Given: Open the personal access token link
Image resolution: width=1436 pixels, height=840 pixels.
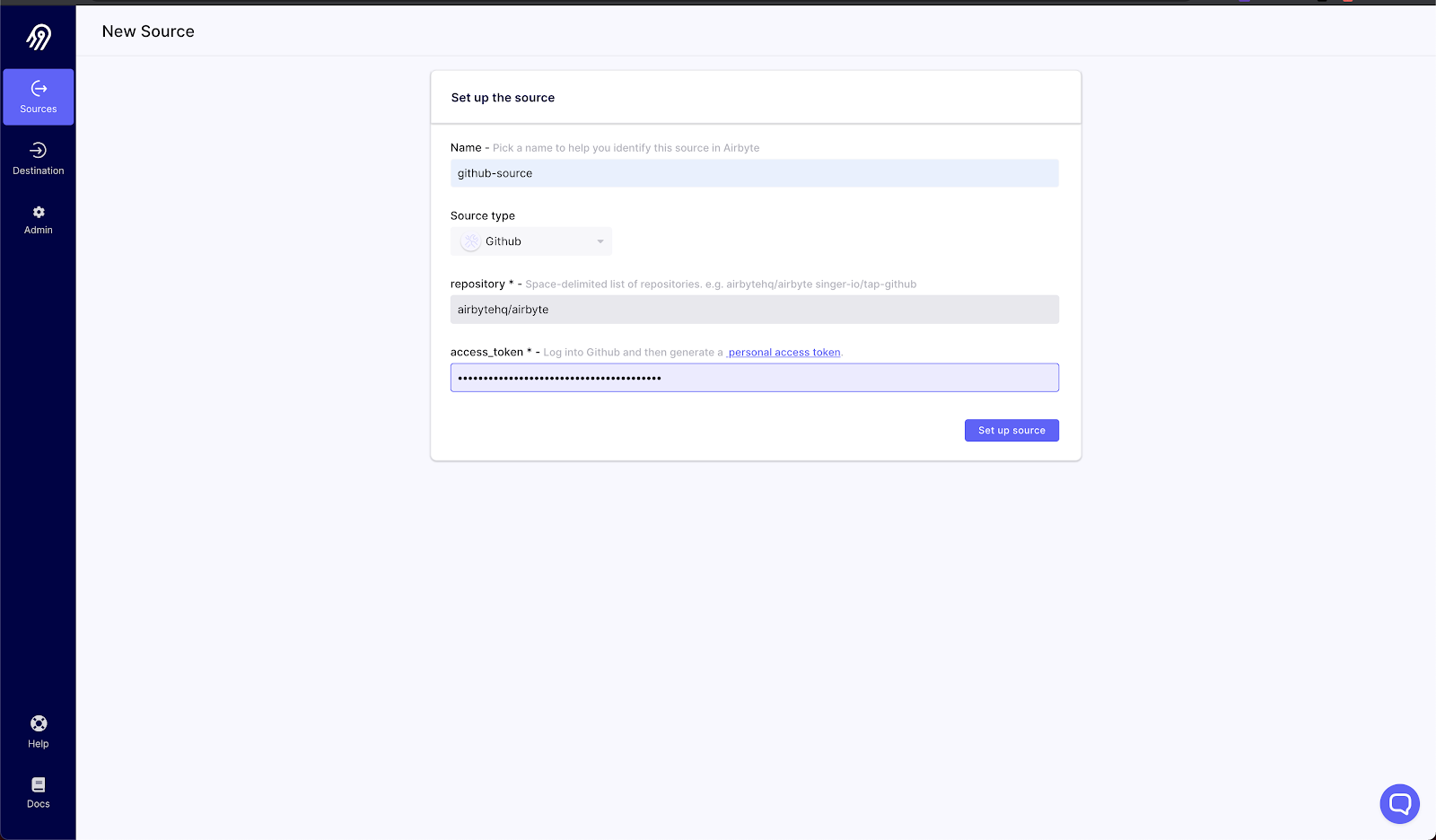Looking at the screenshot, I should pos(784,352).
